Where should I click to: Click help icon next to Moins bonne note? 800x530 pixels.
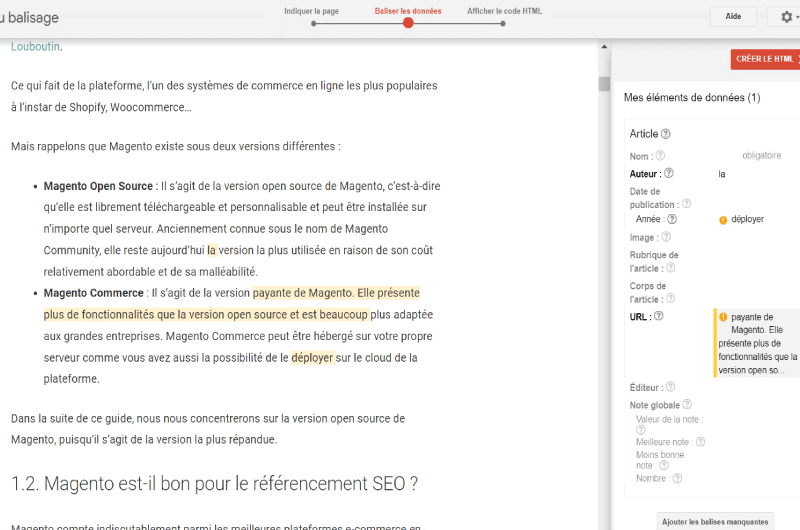(664, 465)
